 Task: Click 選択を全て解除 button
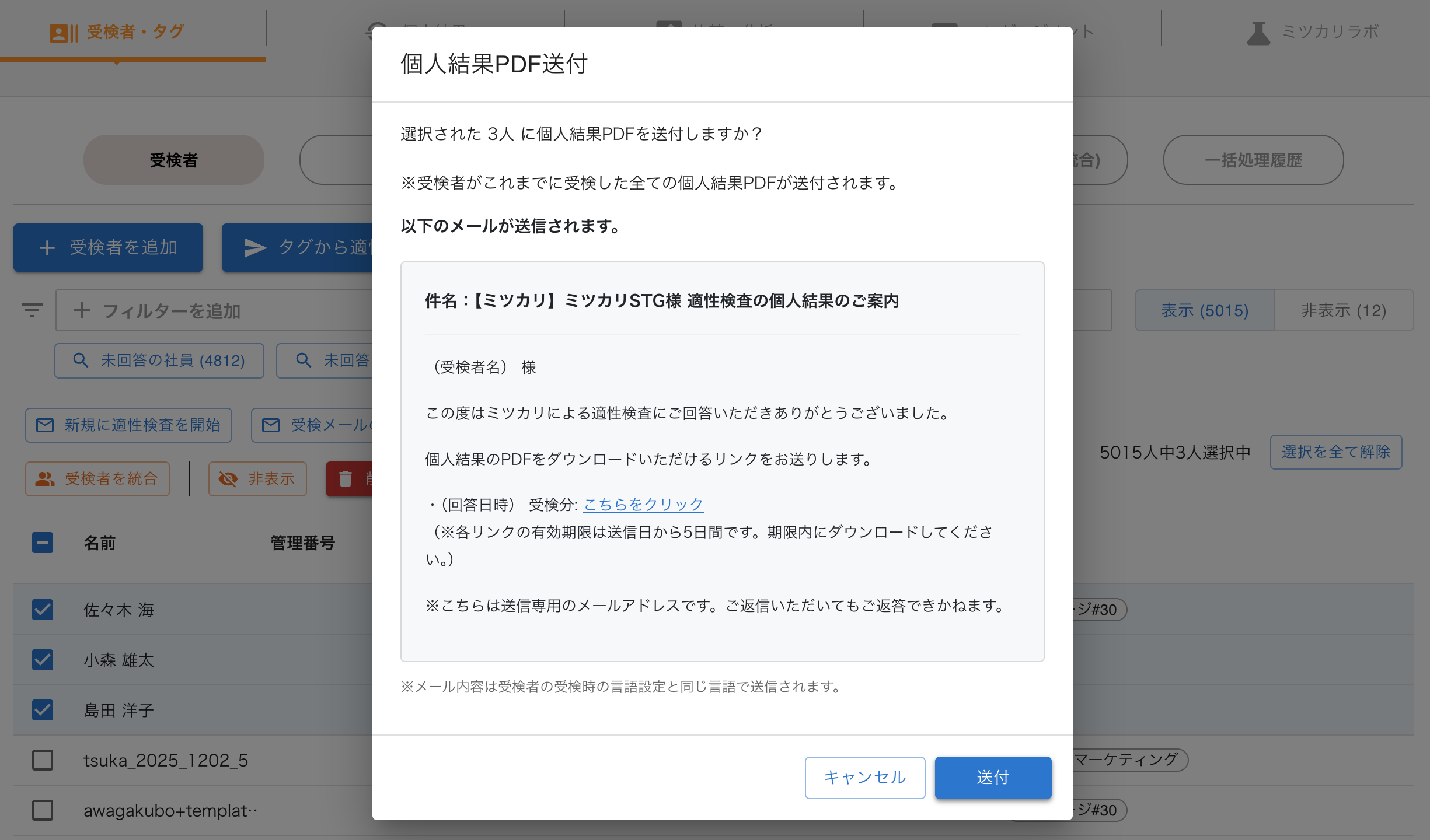(x=1335, y=452)
